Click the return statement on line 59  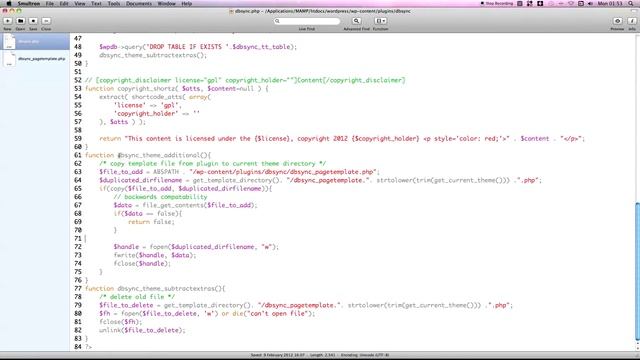(x=342, y=138)
